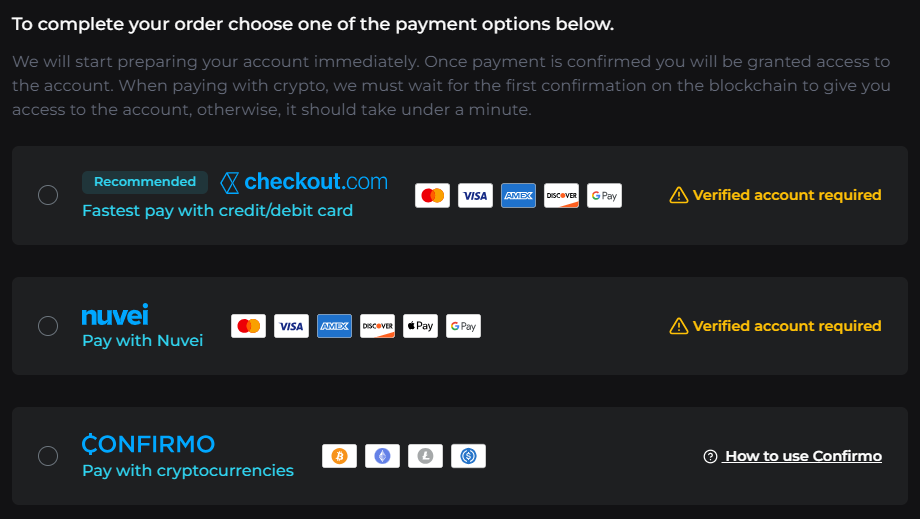
Task: Click the checkout.com Verified account required warning
Action: [x=776, y=195]
